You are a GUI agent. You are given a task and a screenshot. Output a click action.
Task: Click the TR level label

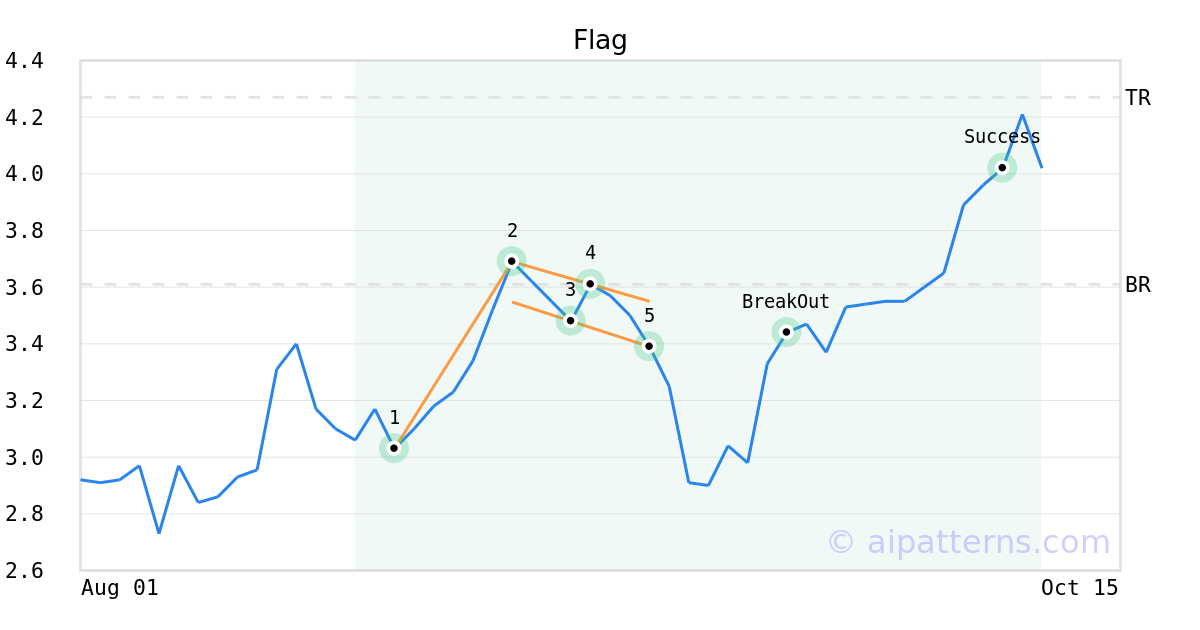coord(1138,98)
